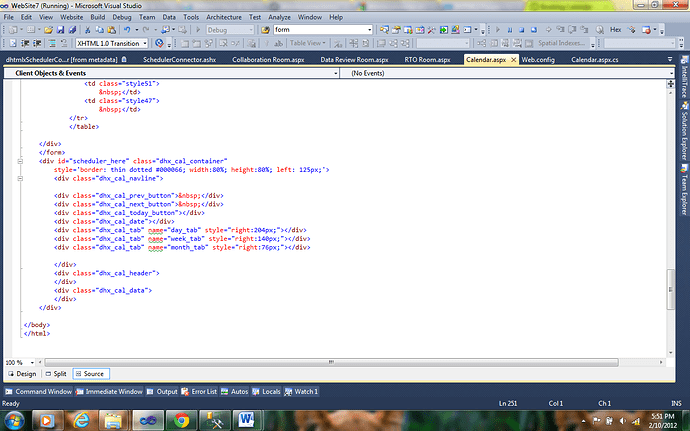The height and width of the screenshot is (431, 690).
Task: Switch to Design view
Action: click(x=22, y=374)
